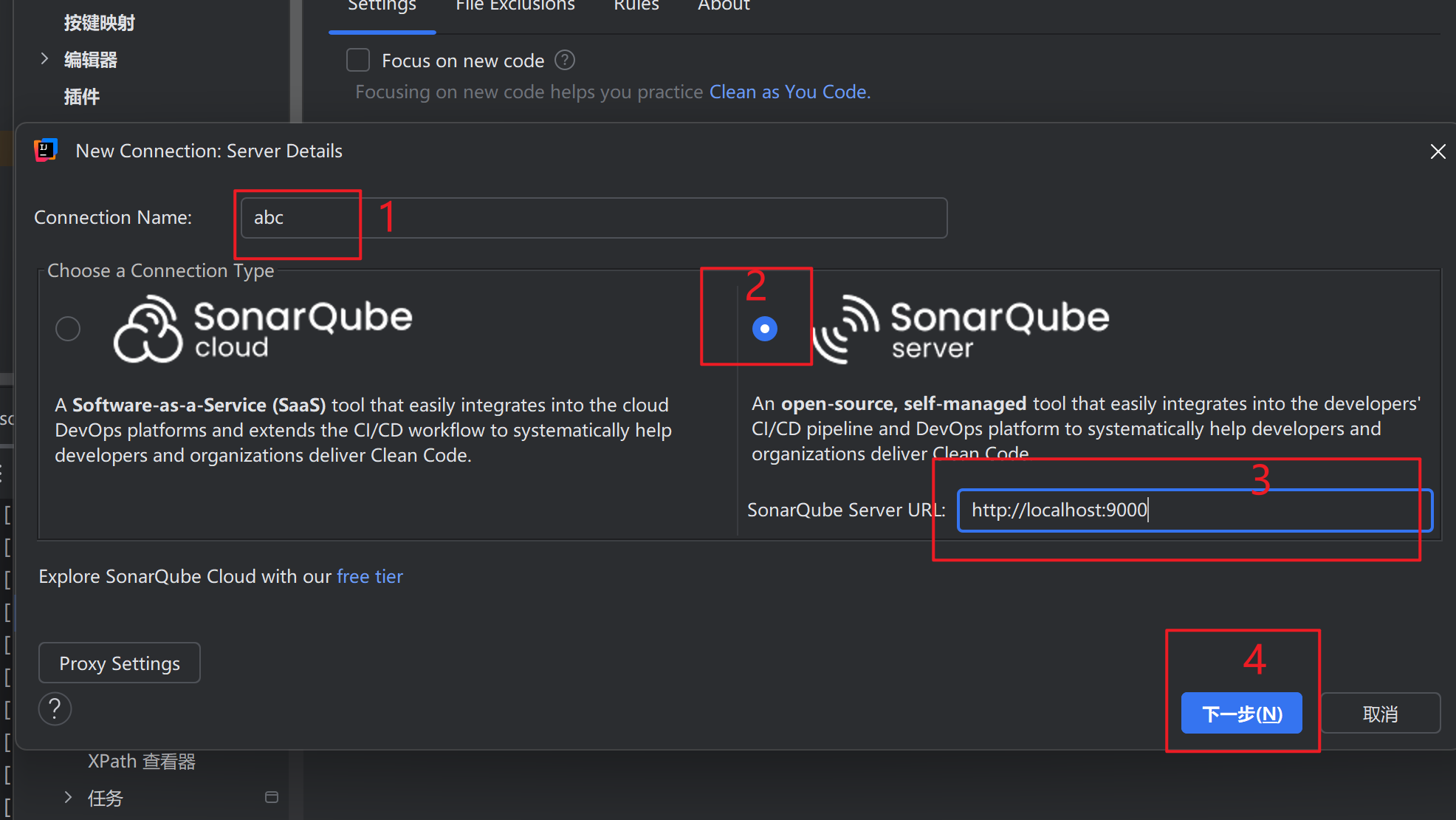Open help via the question mark icon bottom-left
Screen dimensions: 1456x820
[55, 708]
